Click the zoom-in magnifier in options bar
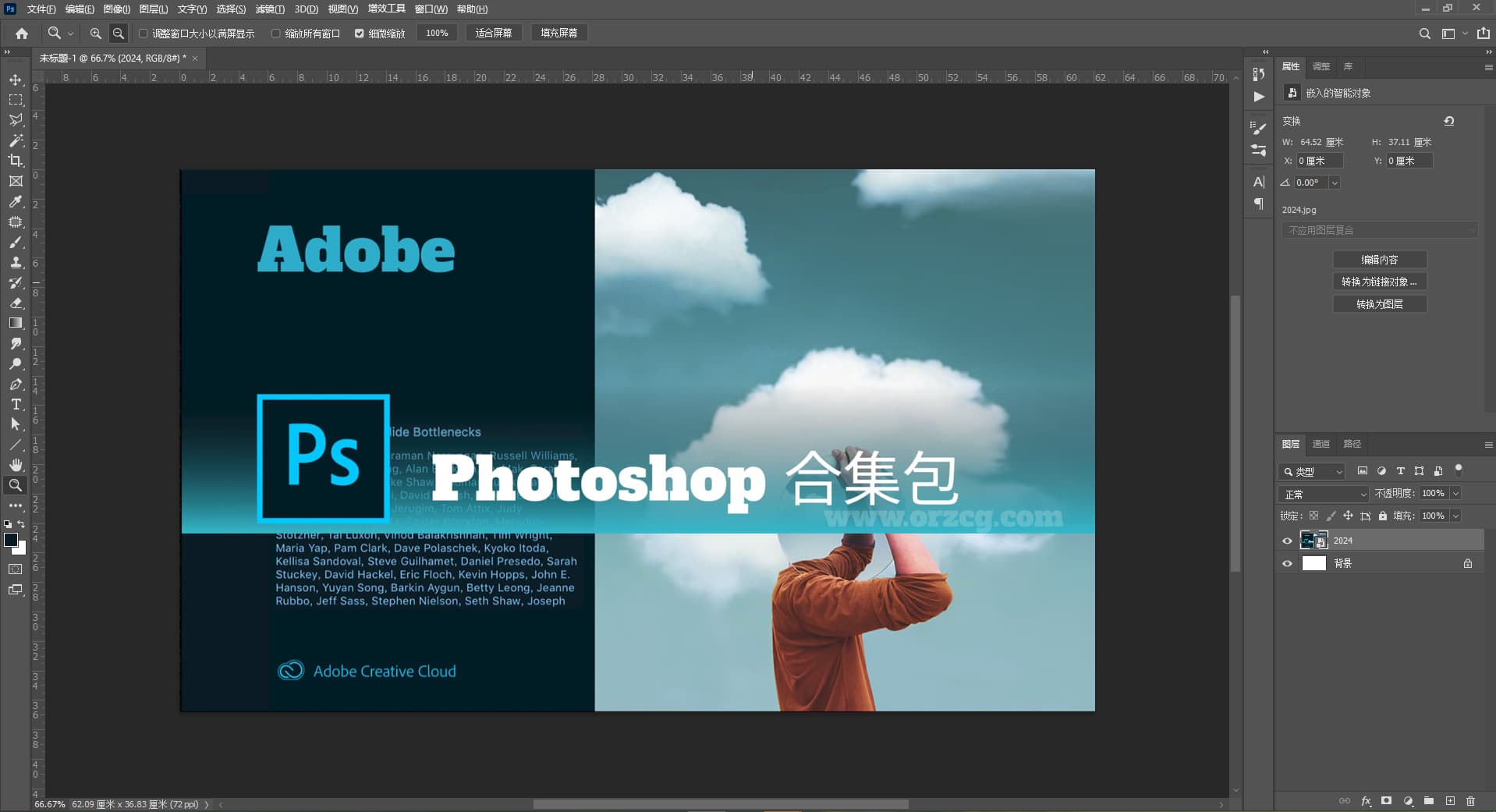The width and height of the screenshot is (1496, 812). pos(95,34)
